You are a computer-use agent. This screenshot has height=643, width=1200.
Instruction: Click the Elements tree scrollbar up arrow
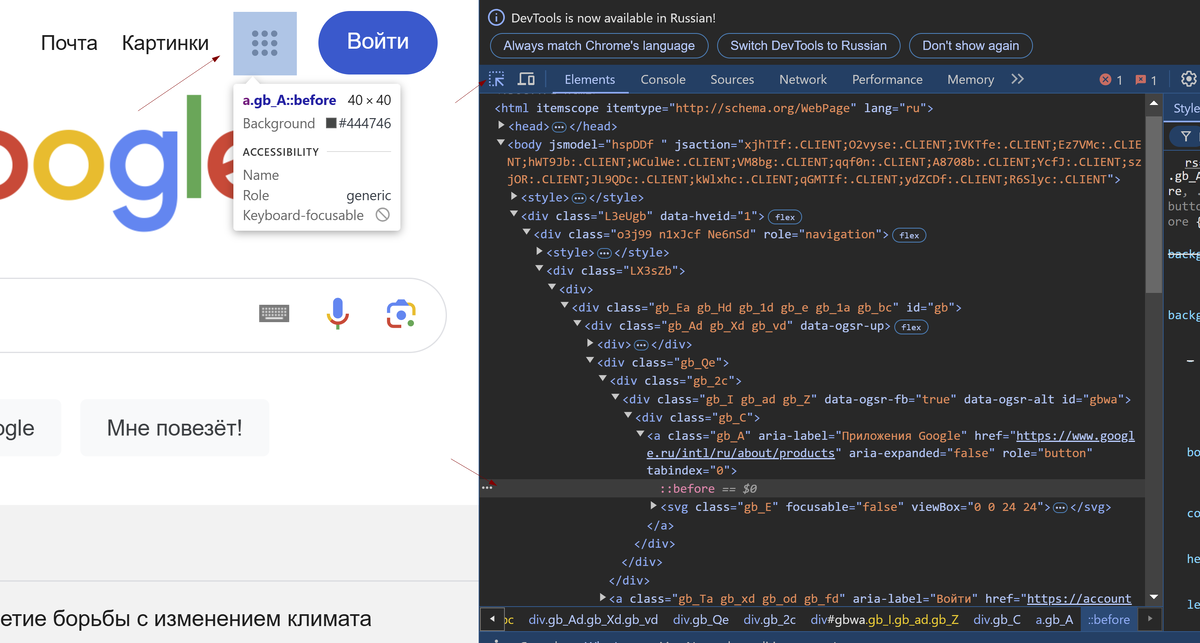click(x=1153, y=104)
